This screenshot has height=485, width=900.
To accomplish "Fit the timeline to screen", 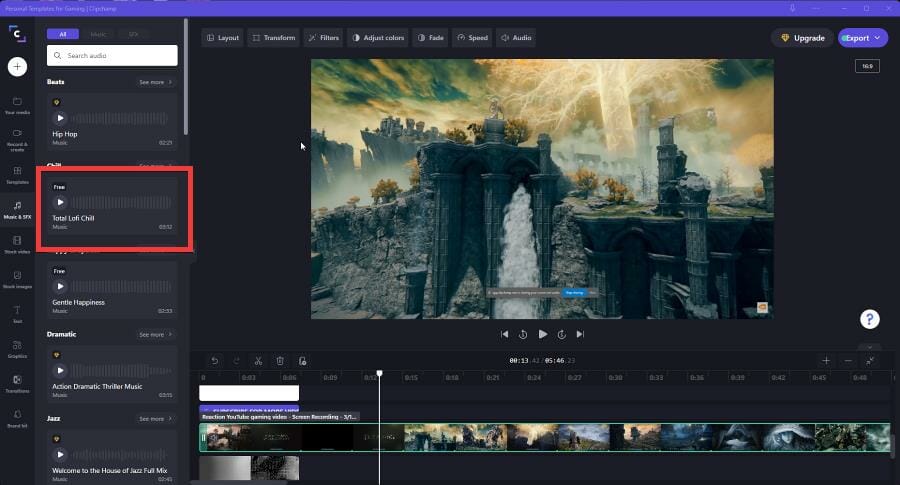I will pyautogui.click(x=870, y=360).
